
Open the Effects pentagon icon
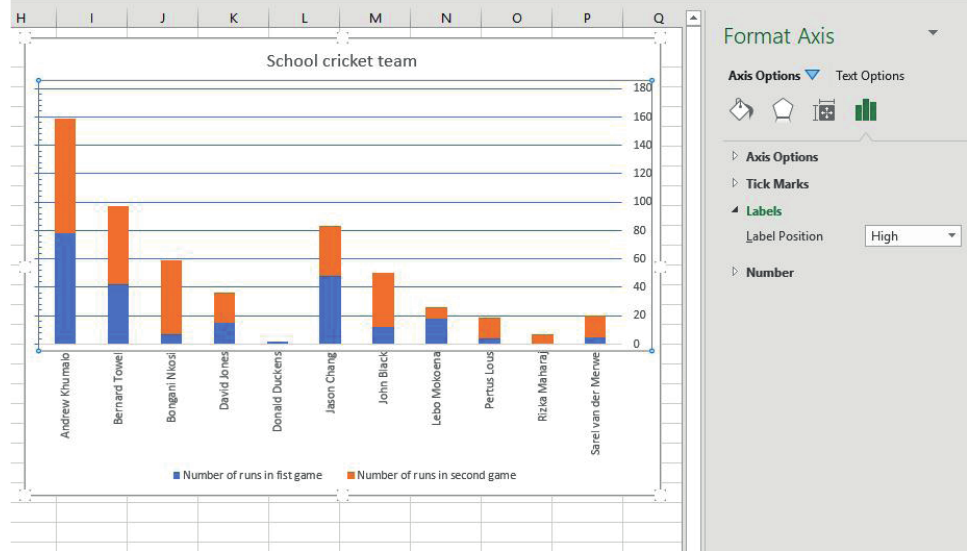click(783, 110)
